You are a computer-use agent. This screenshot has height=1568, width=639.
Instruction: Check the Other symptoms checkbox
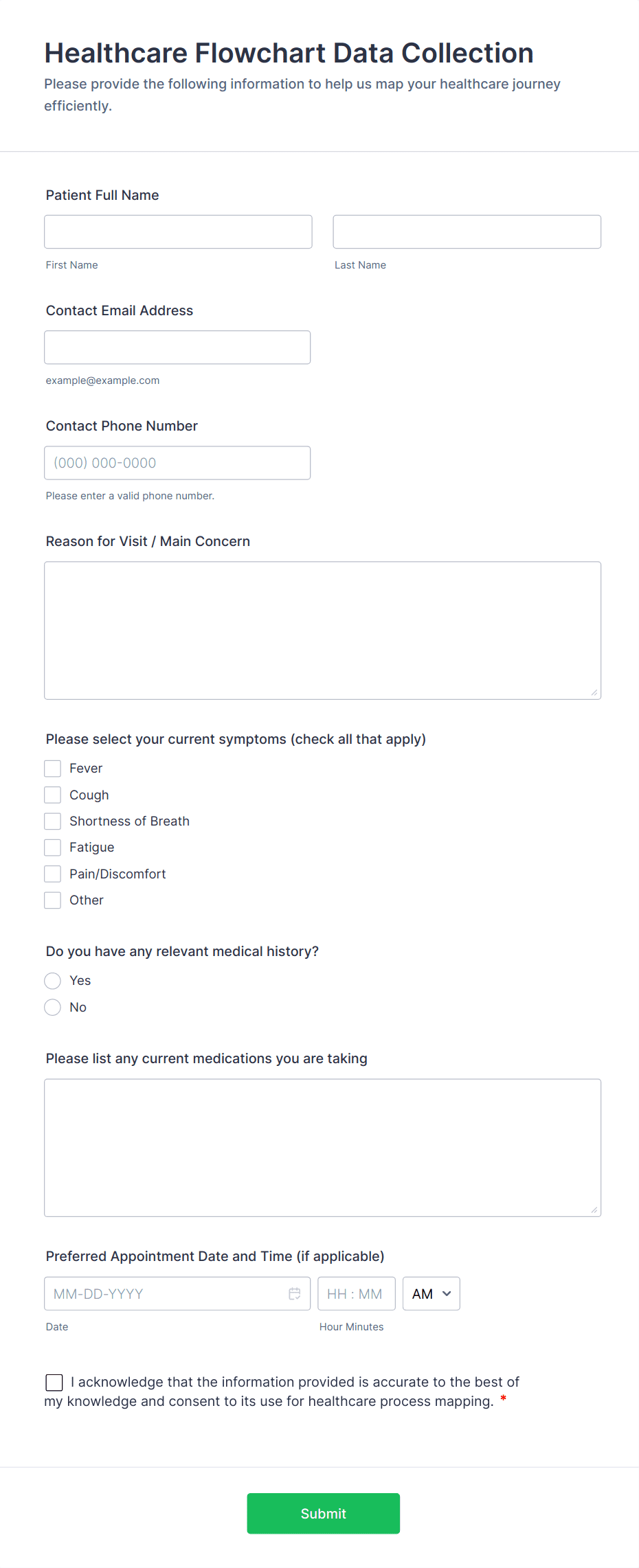tap(52, 900)
